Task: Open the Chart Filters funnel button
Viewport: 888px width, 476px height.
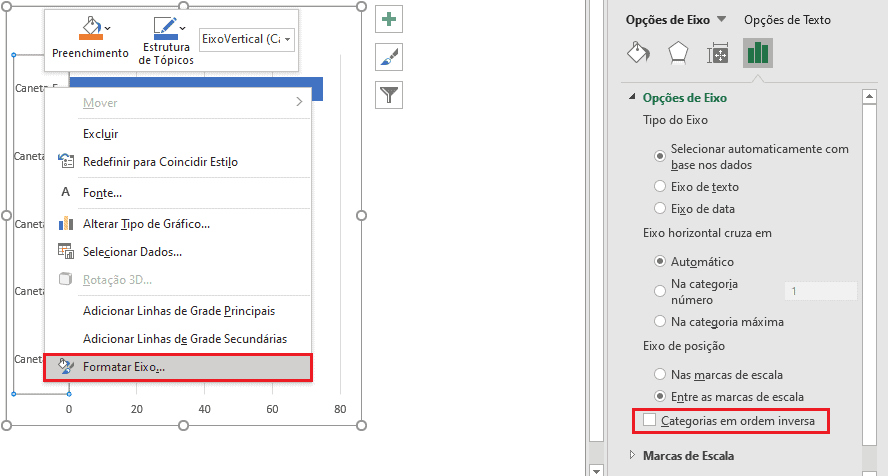Action: pos(389,95)
